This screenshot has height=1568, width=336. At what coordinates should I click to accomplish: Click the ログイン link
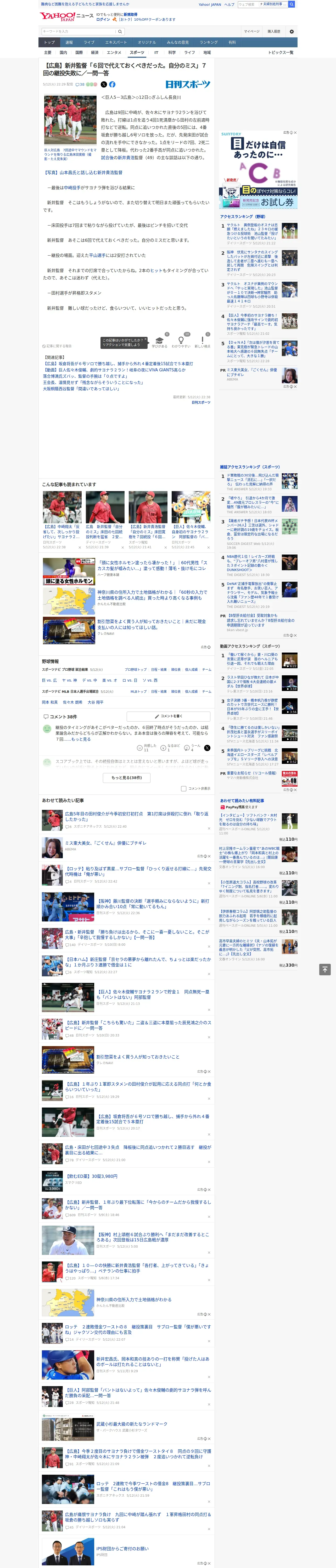tap(103, 20)
